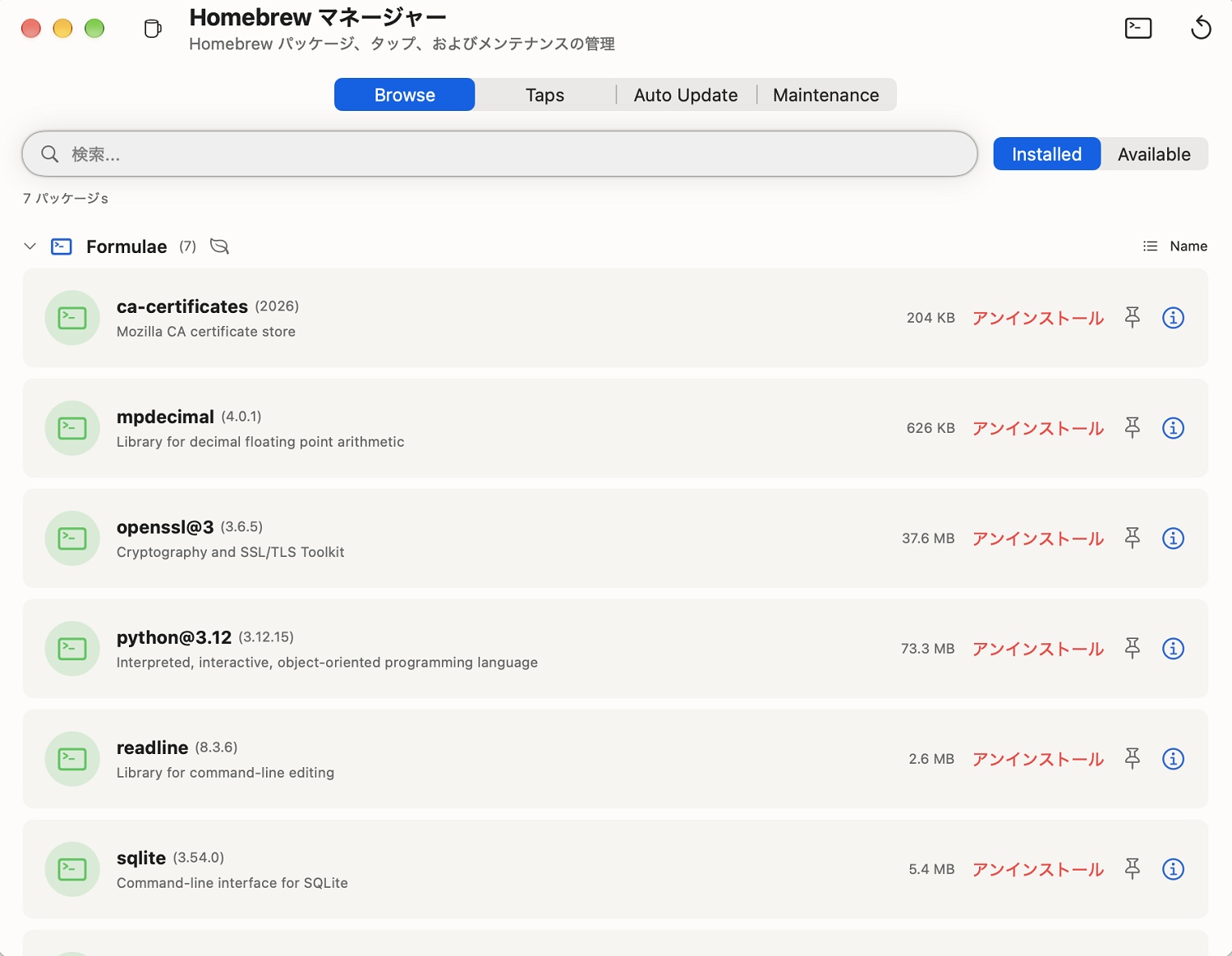Click the ca-certificates green terminal icon
Image resolution: width=1232 pixels, height=956 pixels.
coord(72,318)
